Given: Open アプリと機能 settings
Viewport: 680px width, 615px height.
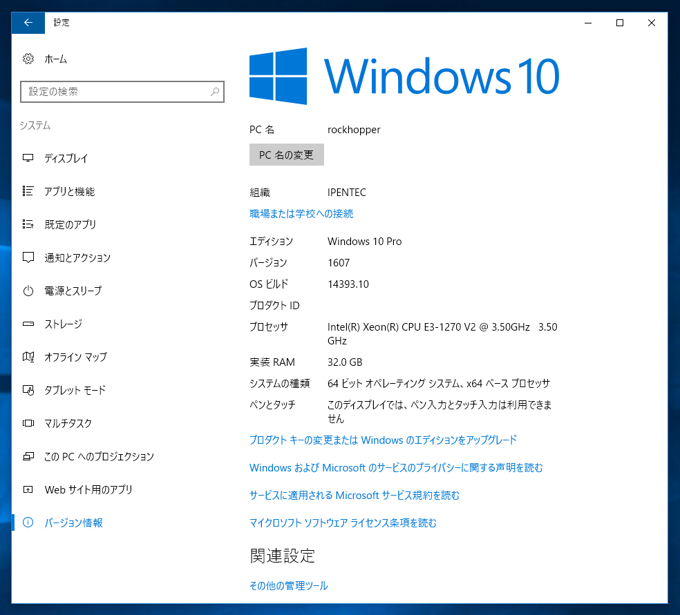Looking at the screenshot, I should (x=69, y=191).
